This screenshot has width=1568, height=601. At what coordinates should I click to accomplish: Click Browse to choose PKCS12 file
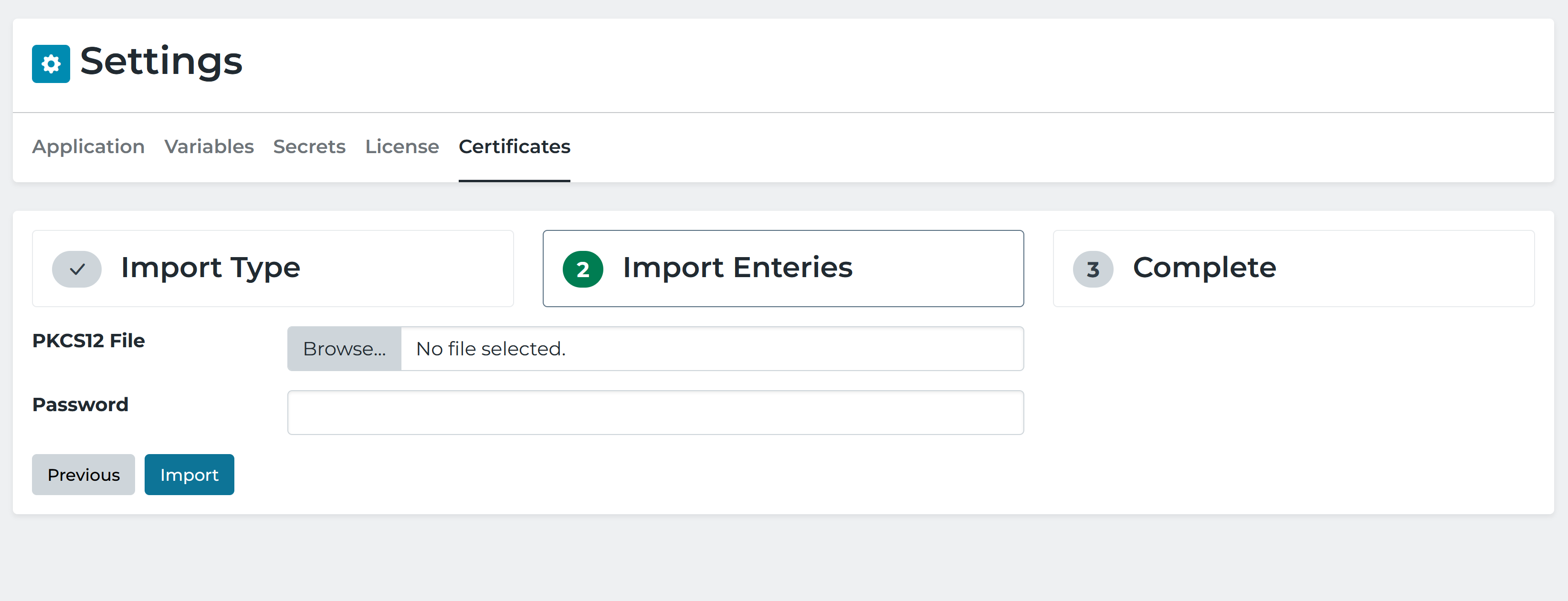[x=345, y=349]
